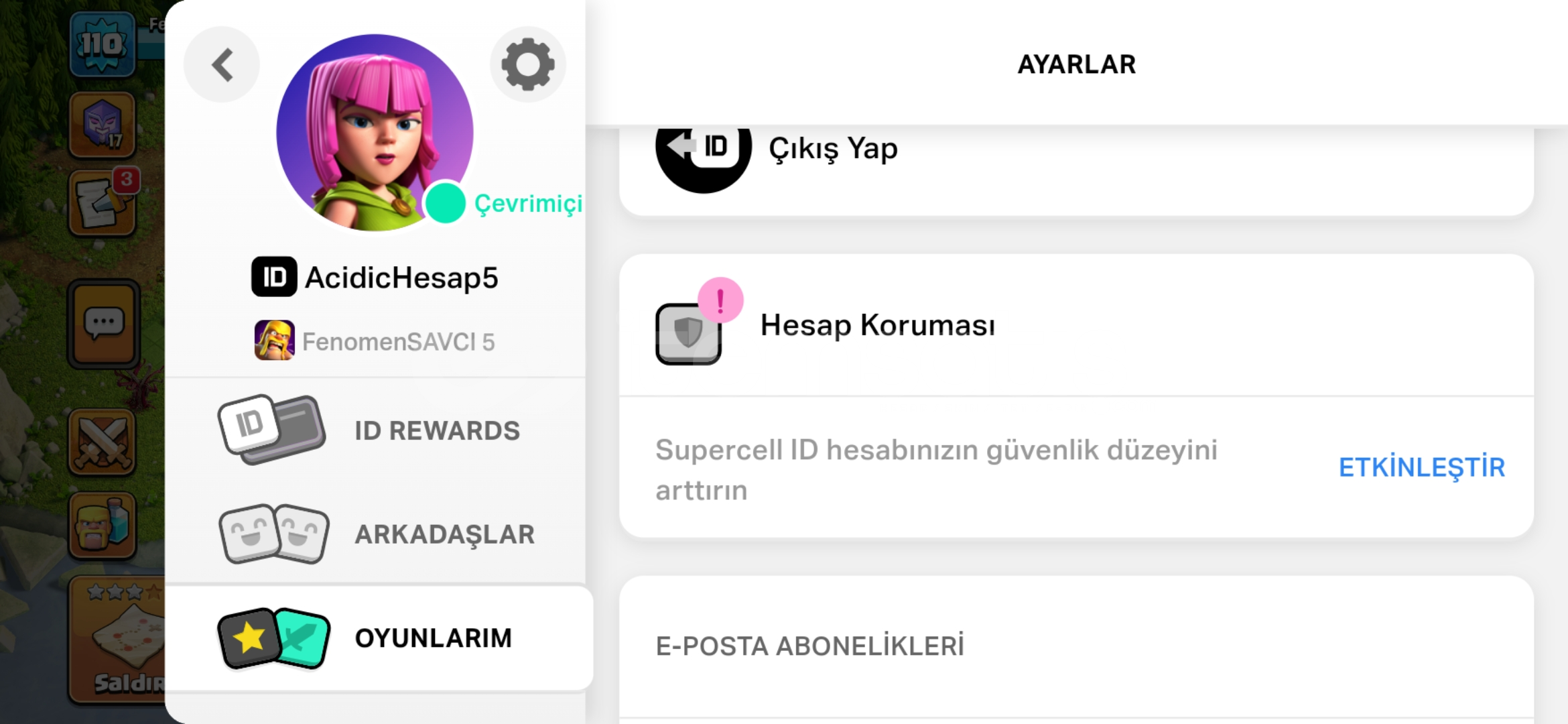Image resolution: width=1568 pixels, height=724 pixels.
Task: Open the crossed swords battle log
Action: [103, 443]
